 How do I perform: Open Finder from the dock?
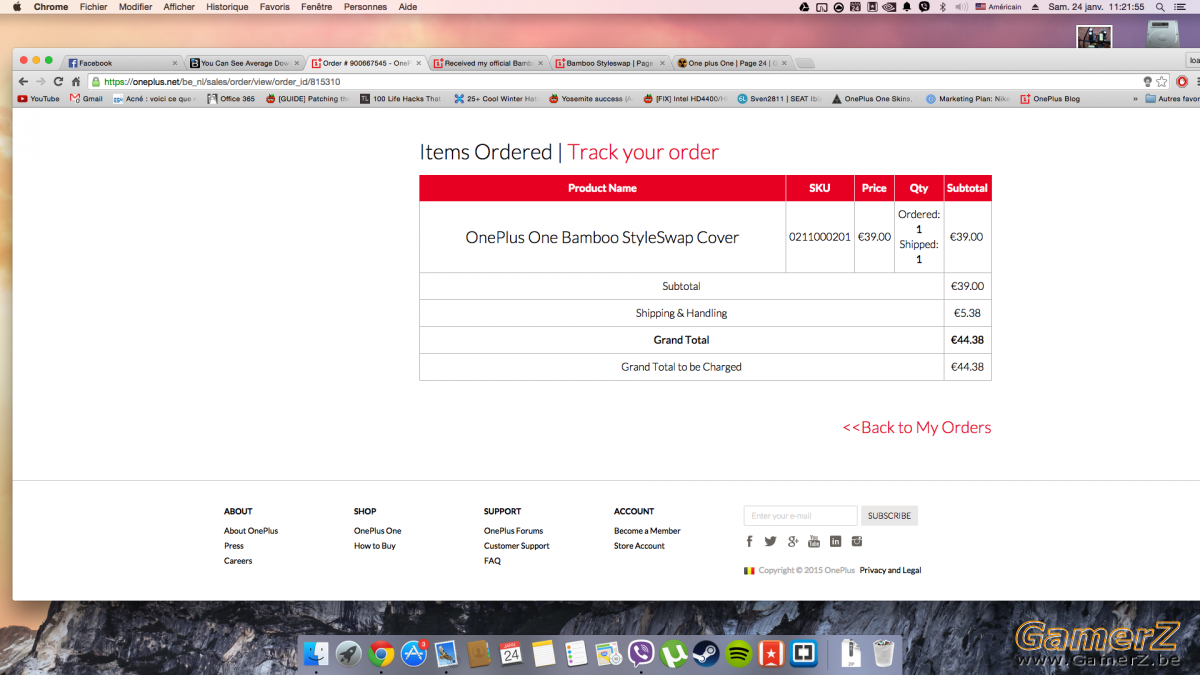point(316,654)
